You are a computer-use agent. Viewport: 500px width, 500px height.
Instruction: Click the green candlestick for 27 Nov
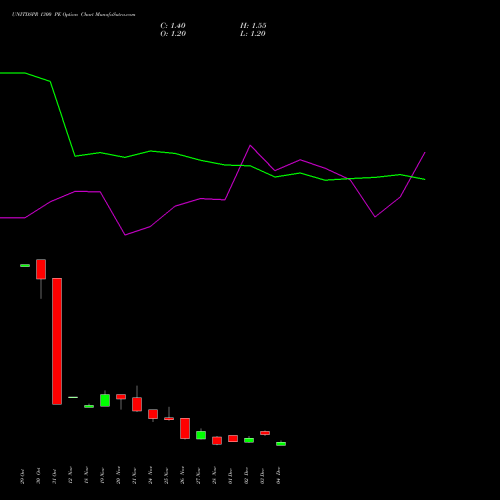click(201, 435)
